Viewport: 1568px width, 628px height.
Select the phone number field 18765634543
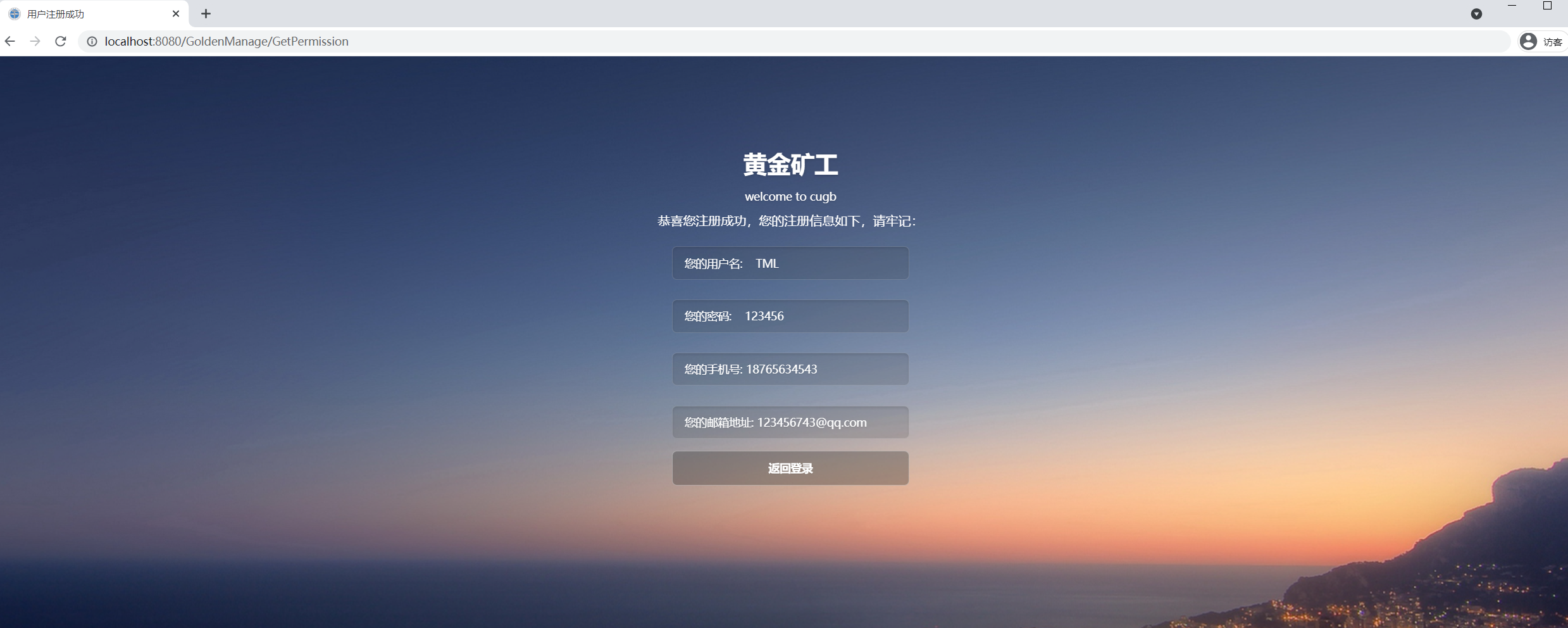point(790,369)
